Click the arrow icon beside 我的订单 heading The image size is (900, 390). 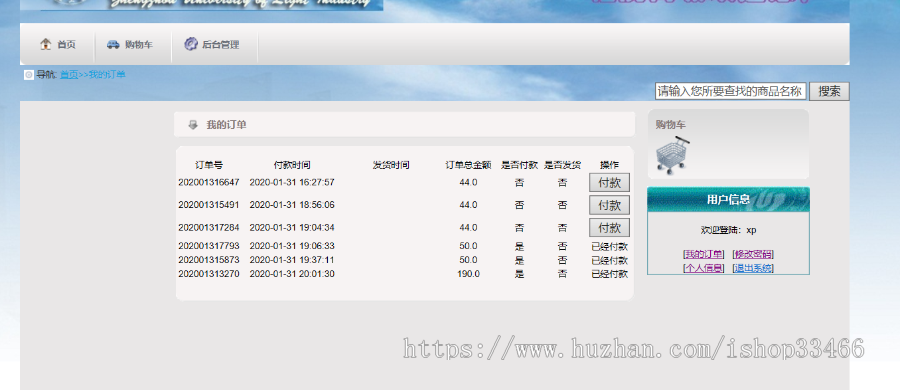pos(193,125)
